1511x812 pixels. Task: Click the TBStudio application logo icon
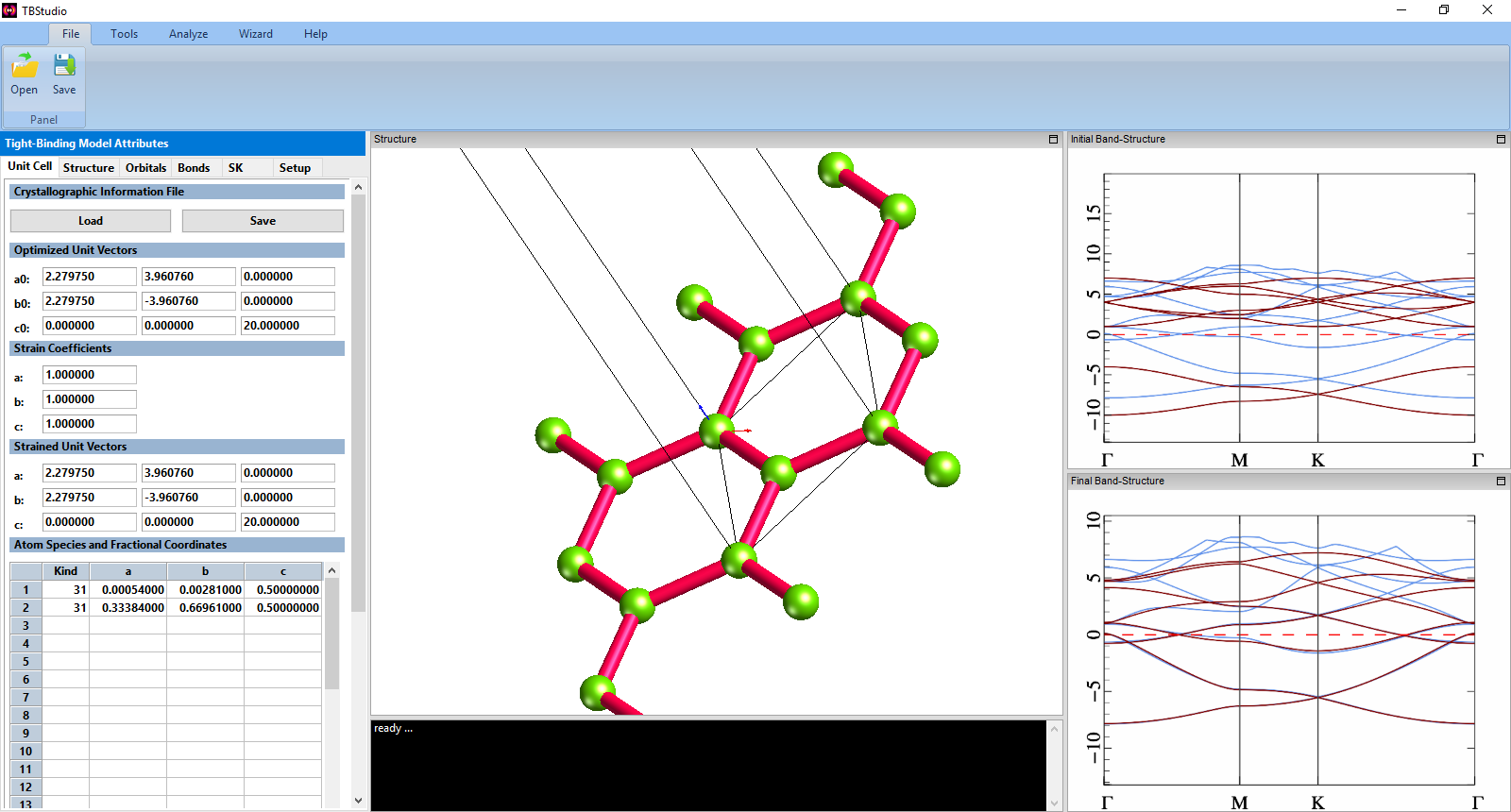click(x=9, y=10)
